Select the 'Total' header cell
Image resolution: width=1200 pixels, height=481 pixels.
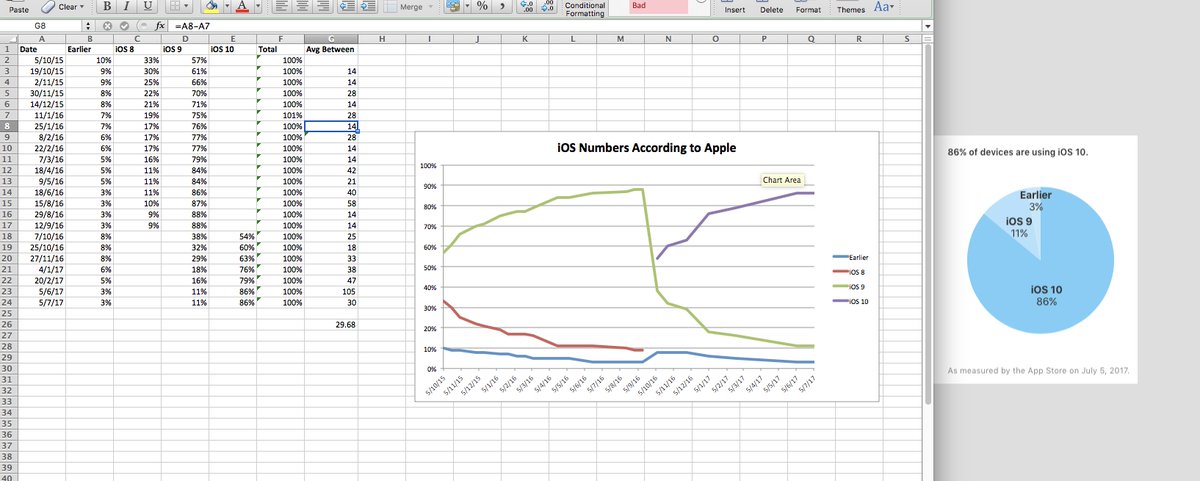(x=279, y=48)
